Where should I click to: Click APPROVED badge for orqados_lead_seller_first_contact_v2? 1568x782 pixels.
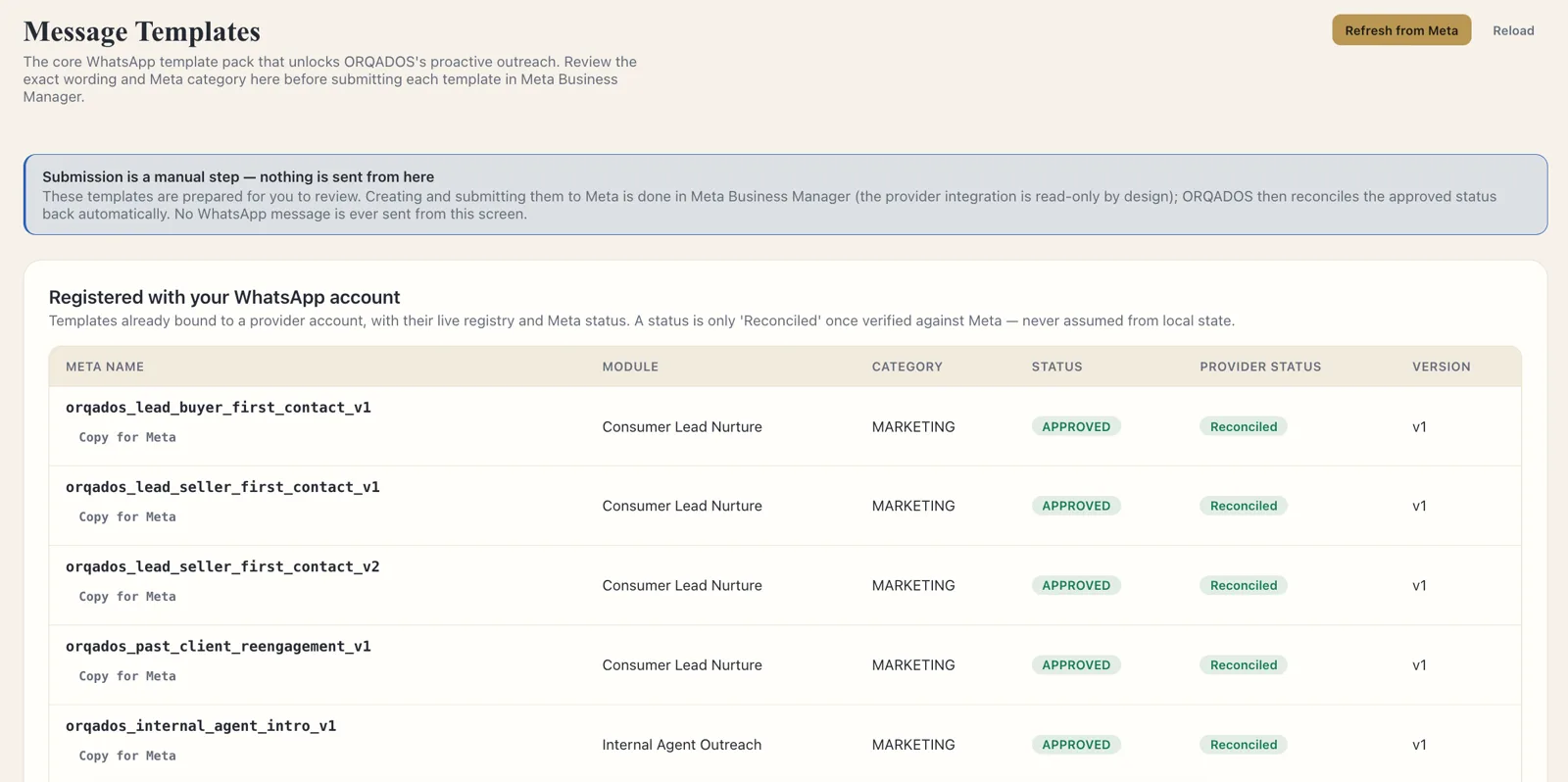tap(1076, 585)
